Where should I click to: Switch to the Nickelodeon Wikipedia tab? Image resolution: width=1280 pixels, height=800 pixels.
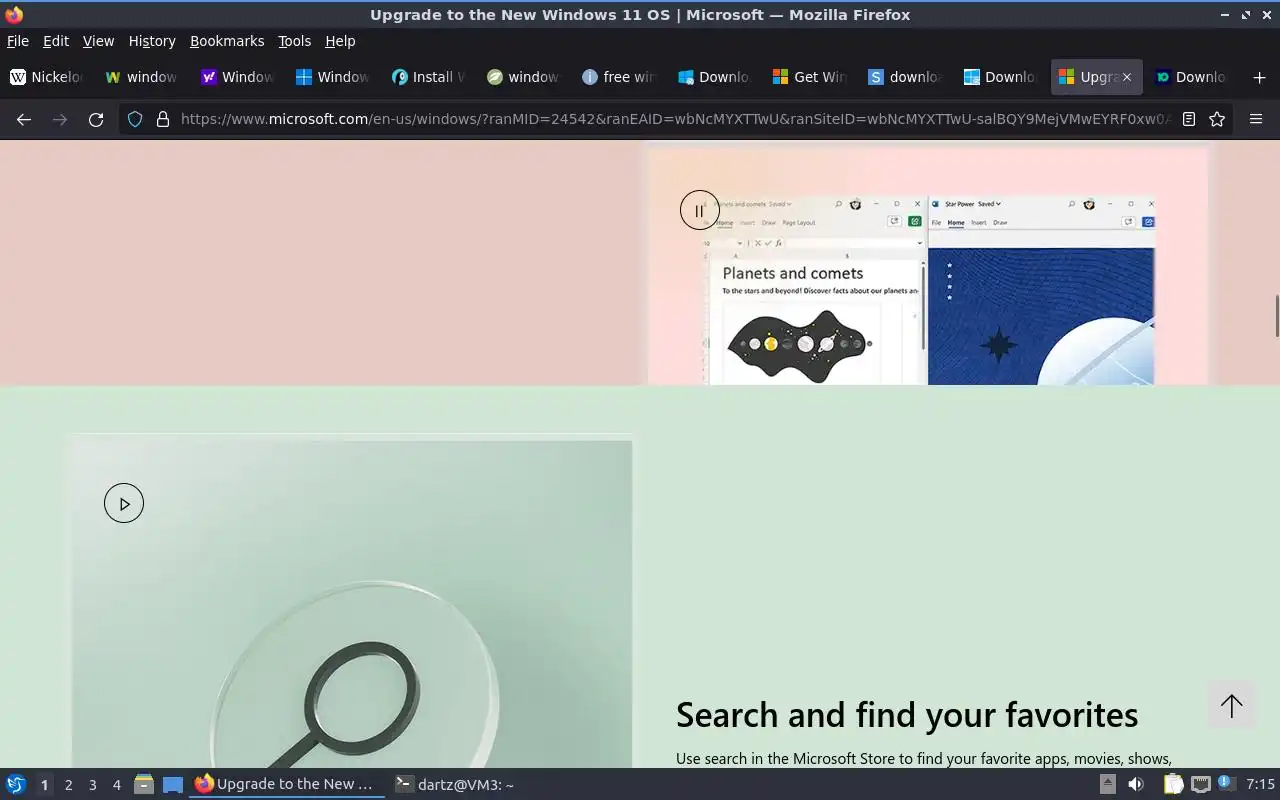coord(47,77)
